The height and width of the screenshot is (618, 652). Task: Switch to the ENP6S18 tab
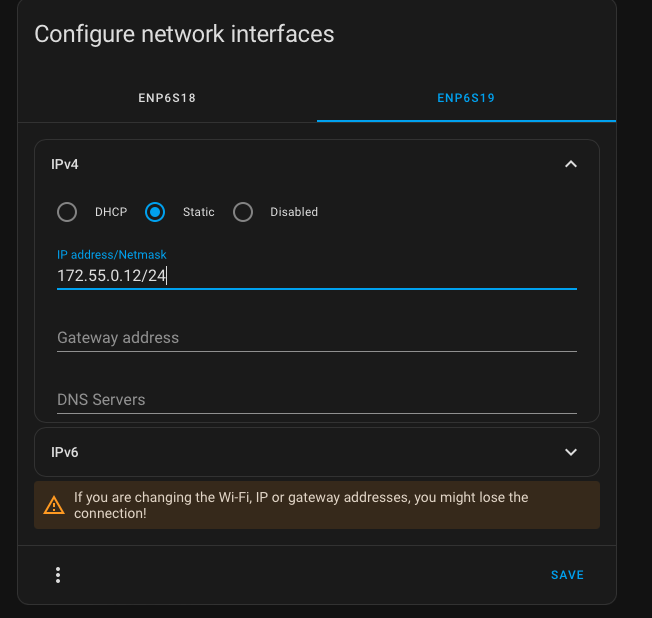point(167,98)
